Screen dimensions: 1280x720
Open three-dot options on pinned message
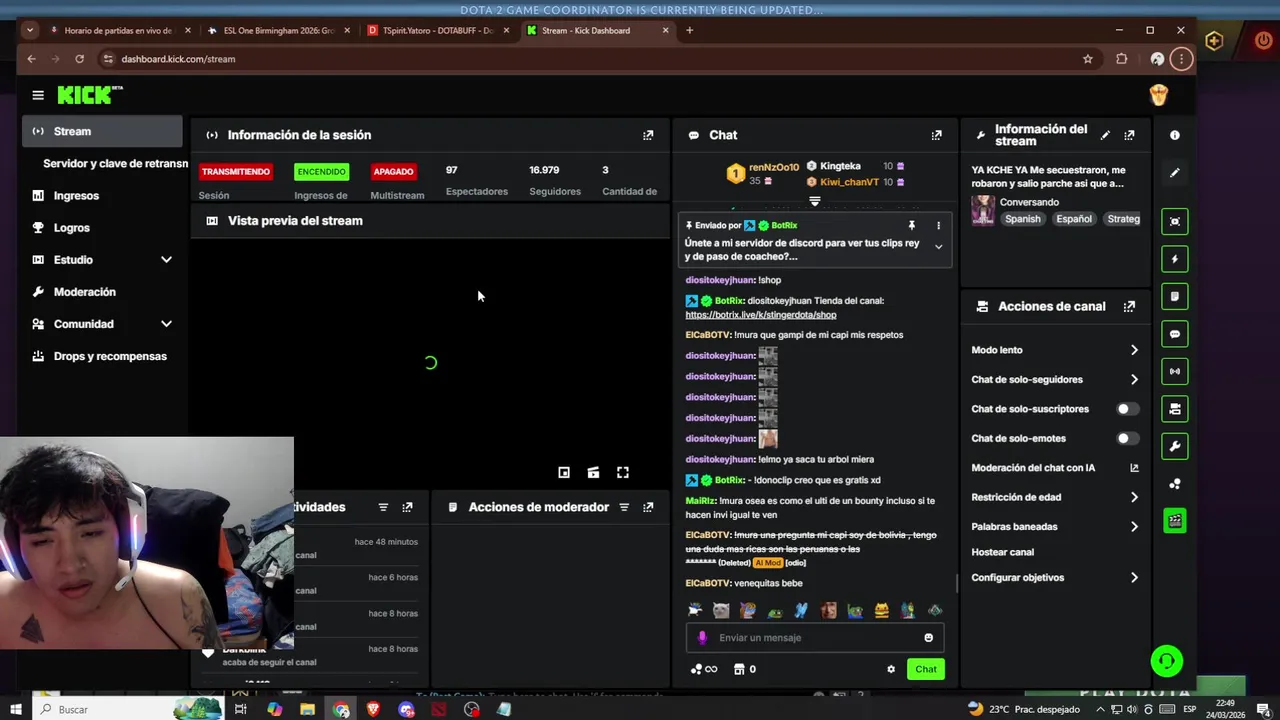pyautogui.click(x=938, y=226)
